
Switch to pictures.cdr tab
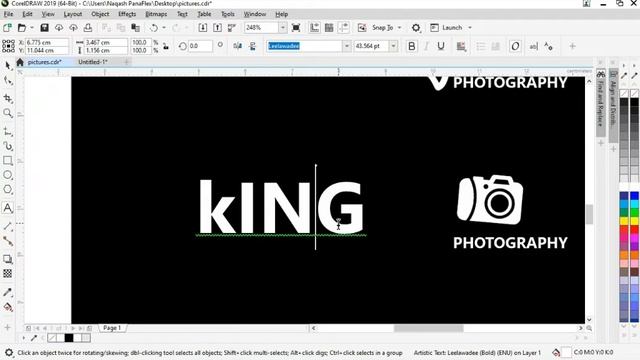[x=44, y=62]
